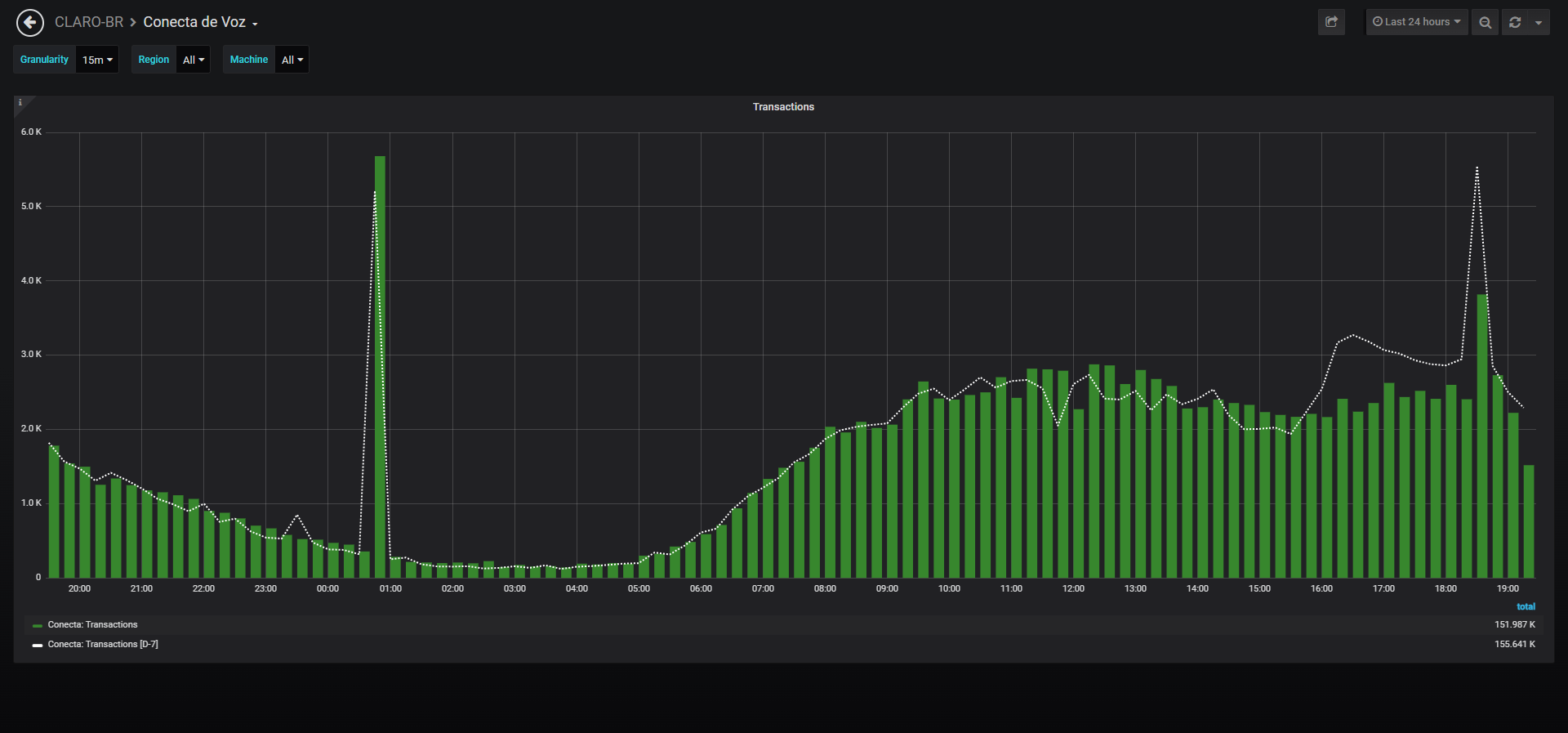This screenshot has height=733, width=1568.
Task: Toggle the Conecta: Transactions [D-7] legend series
Action: click(x=103, y=645)
